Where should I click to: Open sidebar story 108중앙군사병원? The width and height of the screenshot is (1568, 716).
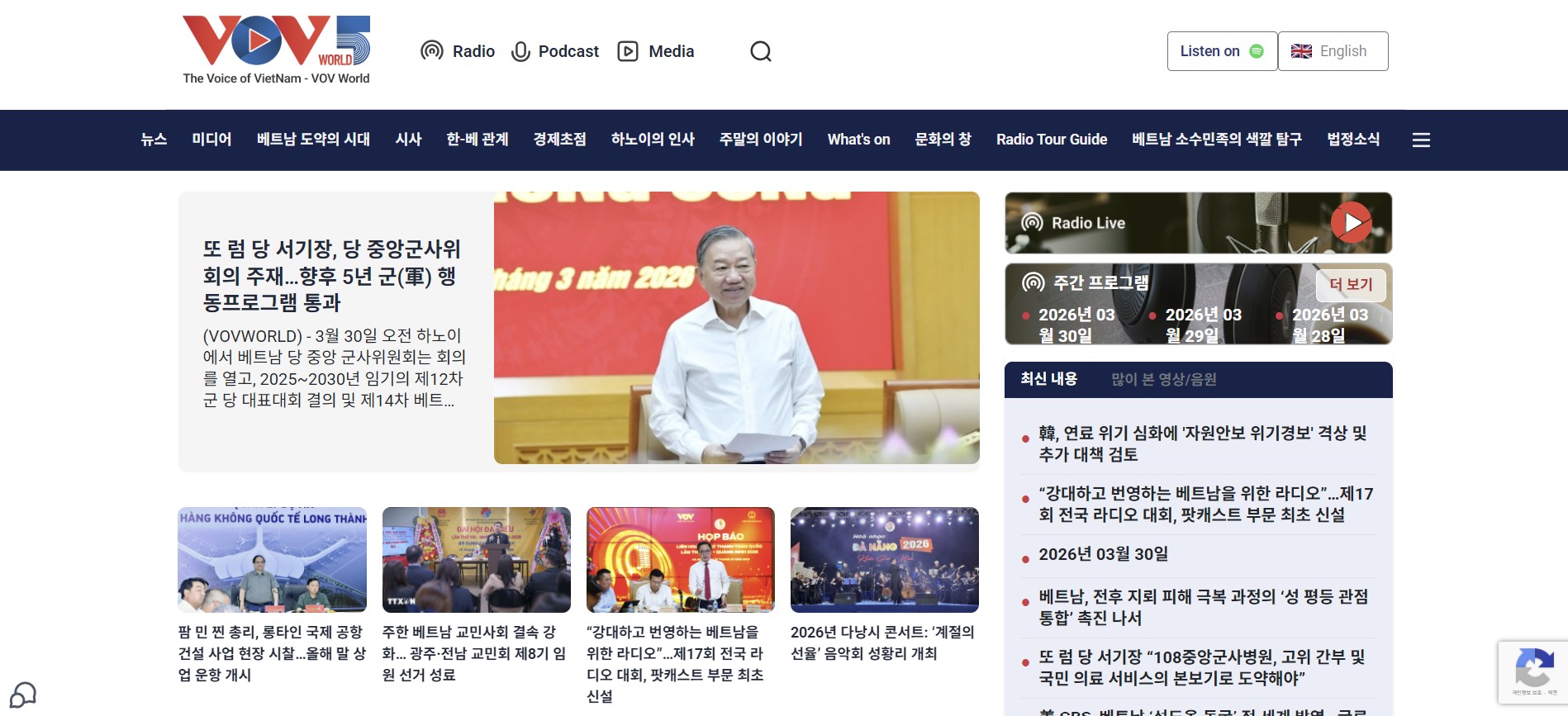1202,667
